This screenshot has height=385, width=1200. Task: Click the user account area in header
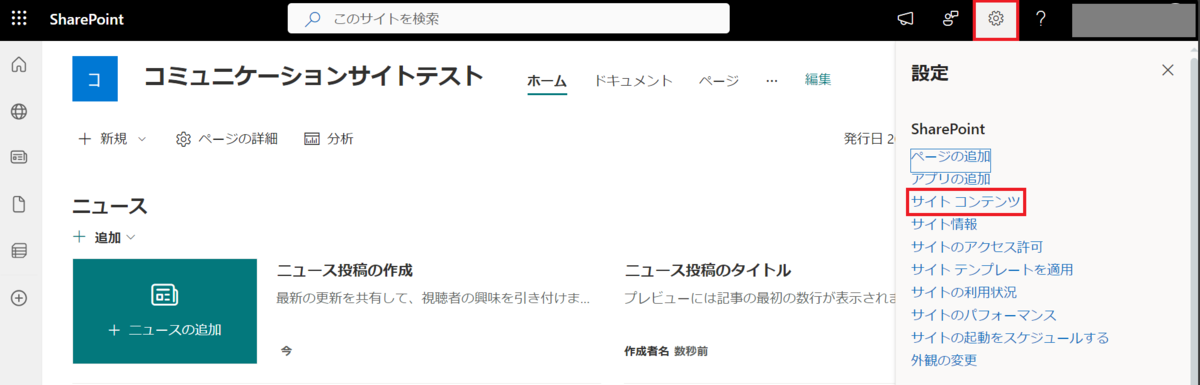(1135, 19)
